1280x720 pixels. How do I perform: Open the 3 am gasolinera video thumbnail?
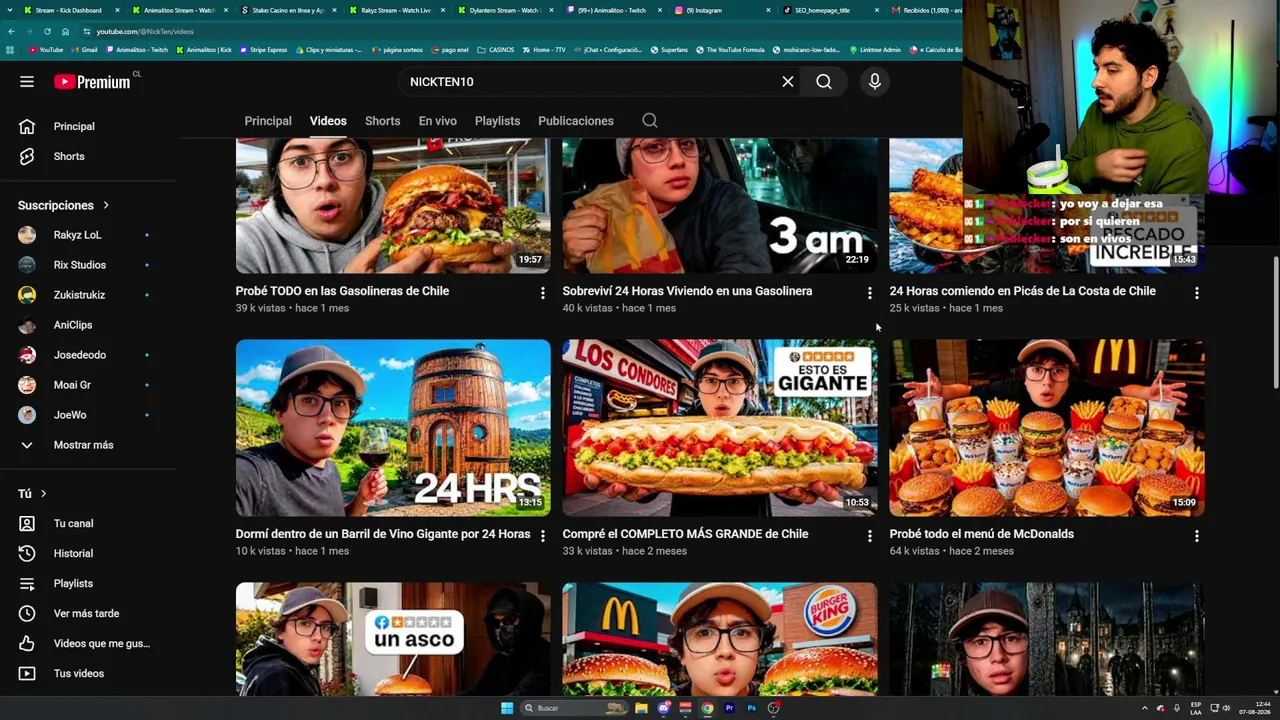pyautogui.click(x=720, y=206)
